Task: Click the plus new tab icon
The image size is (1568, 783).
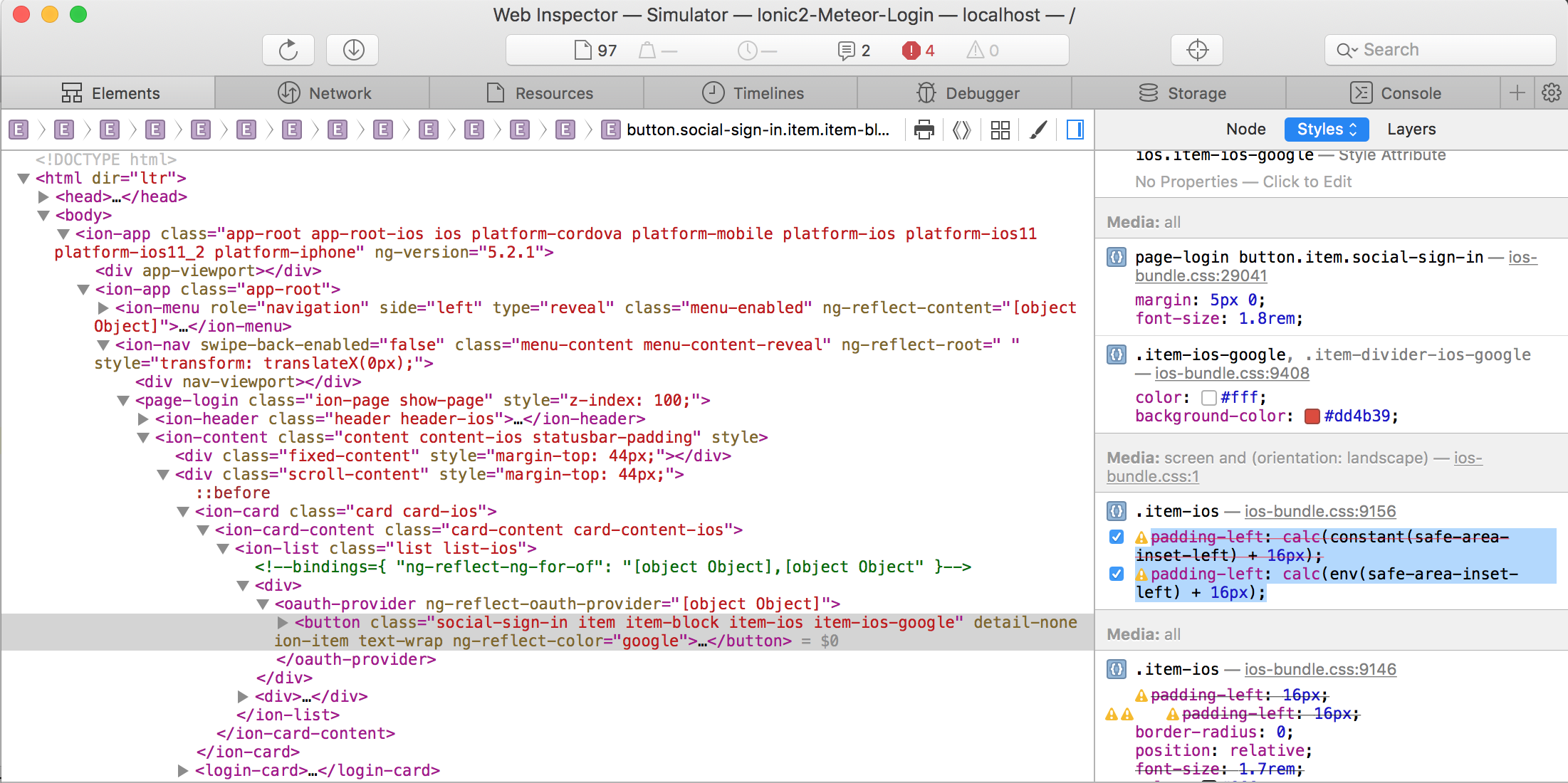Action: pos(1517,93)
